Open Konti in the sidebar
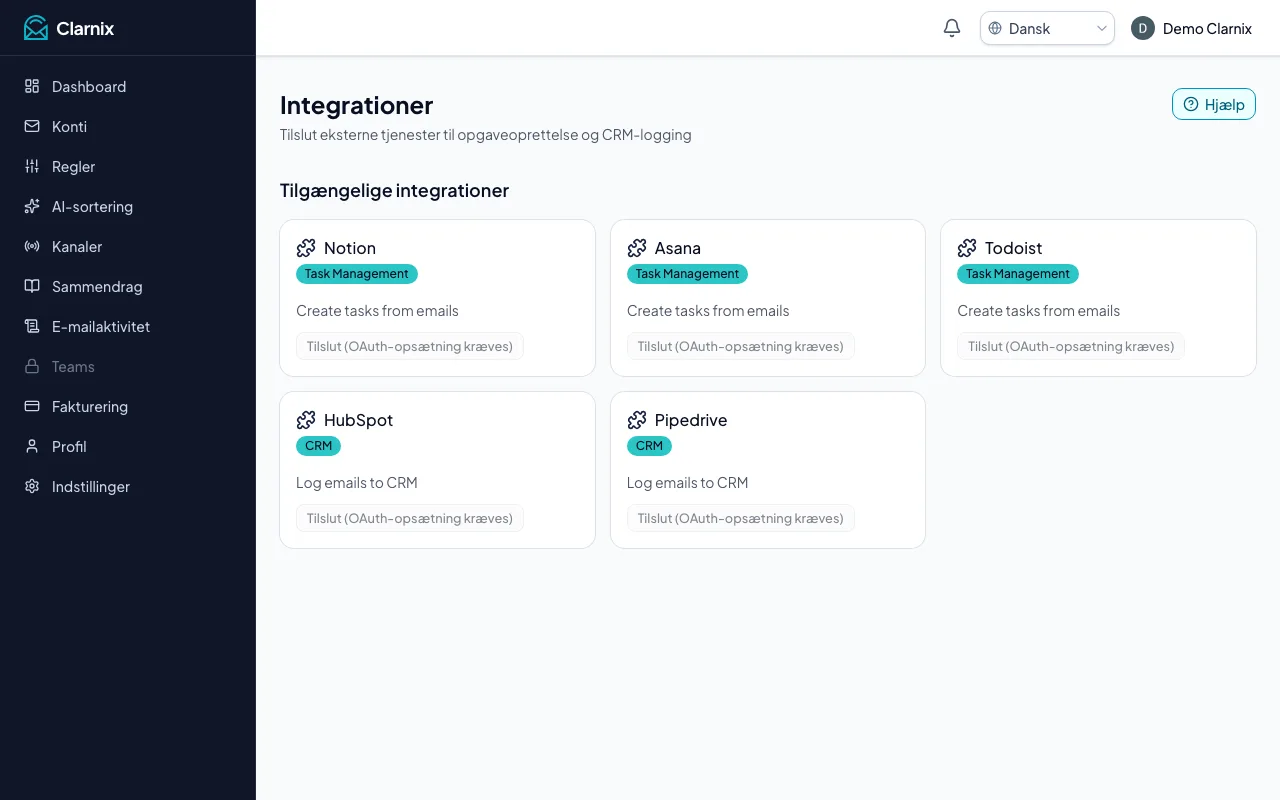 [128, 126]
